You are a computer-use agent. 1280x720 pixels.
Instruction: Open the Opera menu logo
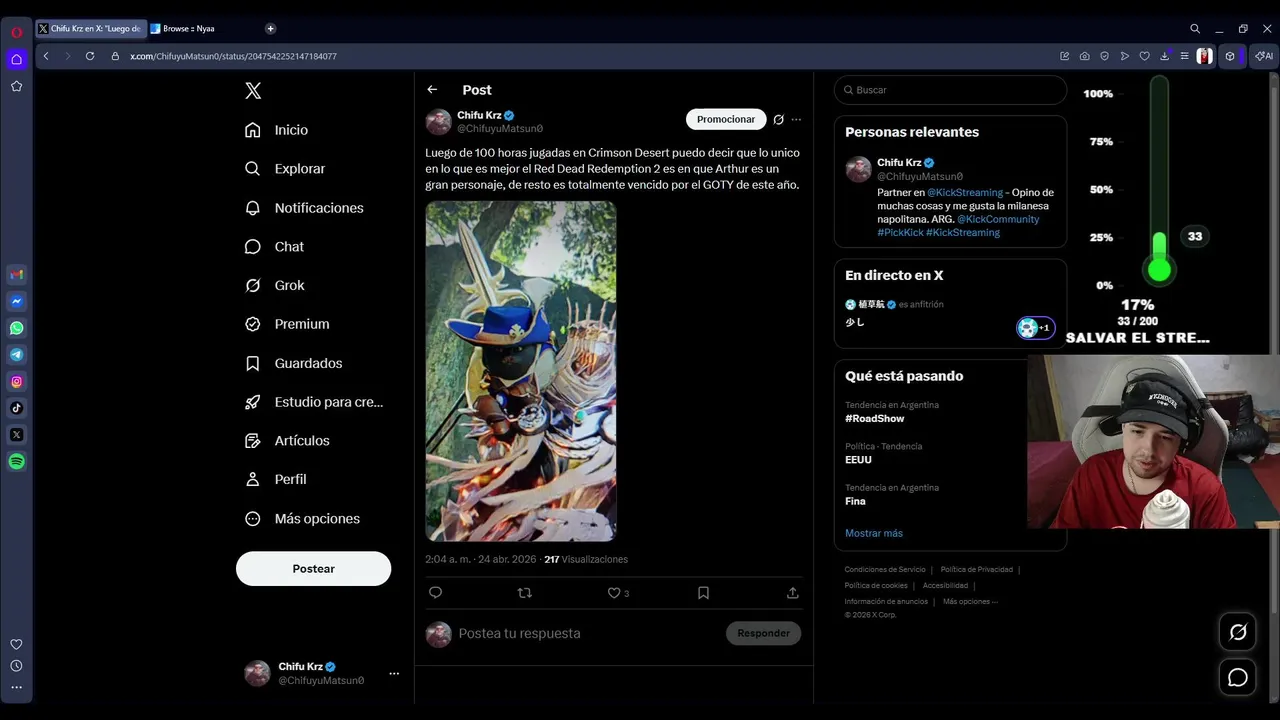[17, 32]
